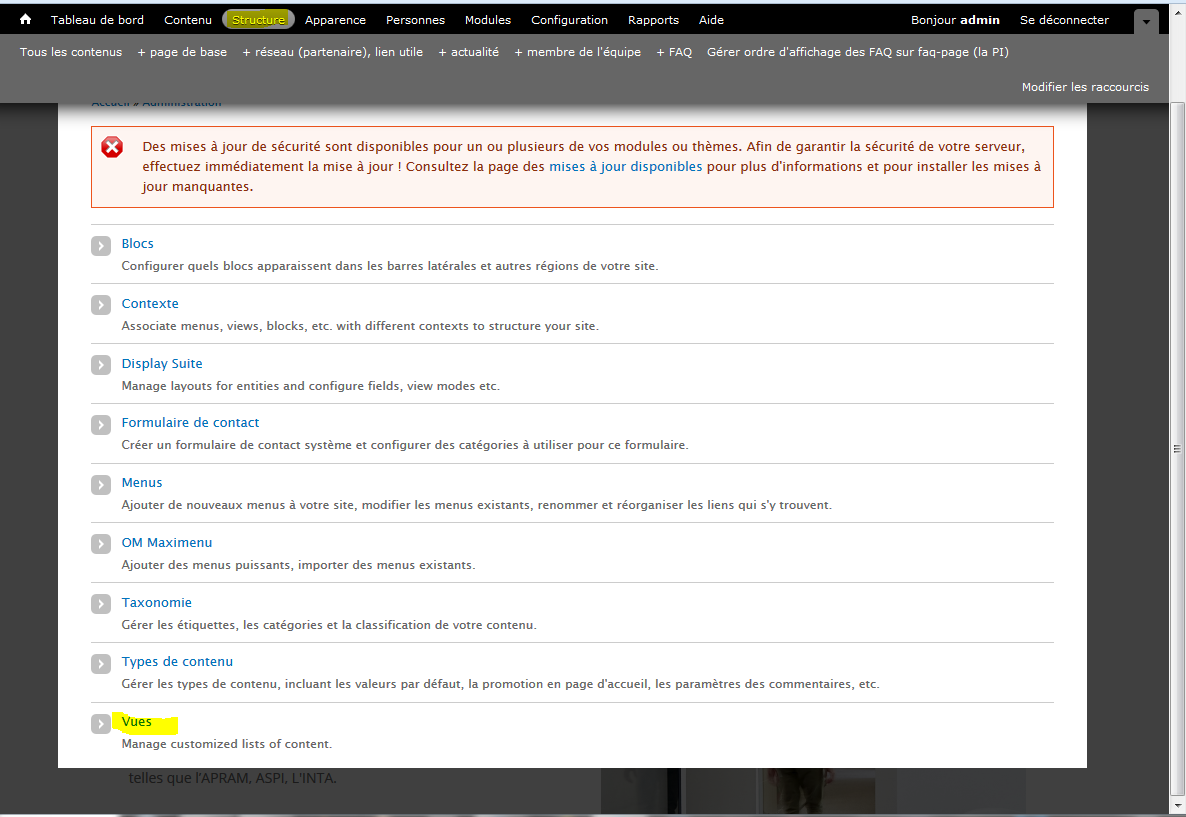Open the Vues link

coord(137,721)
